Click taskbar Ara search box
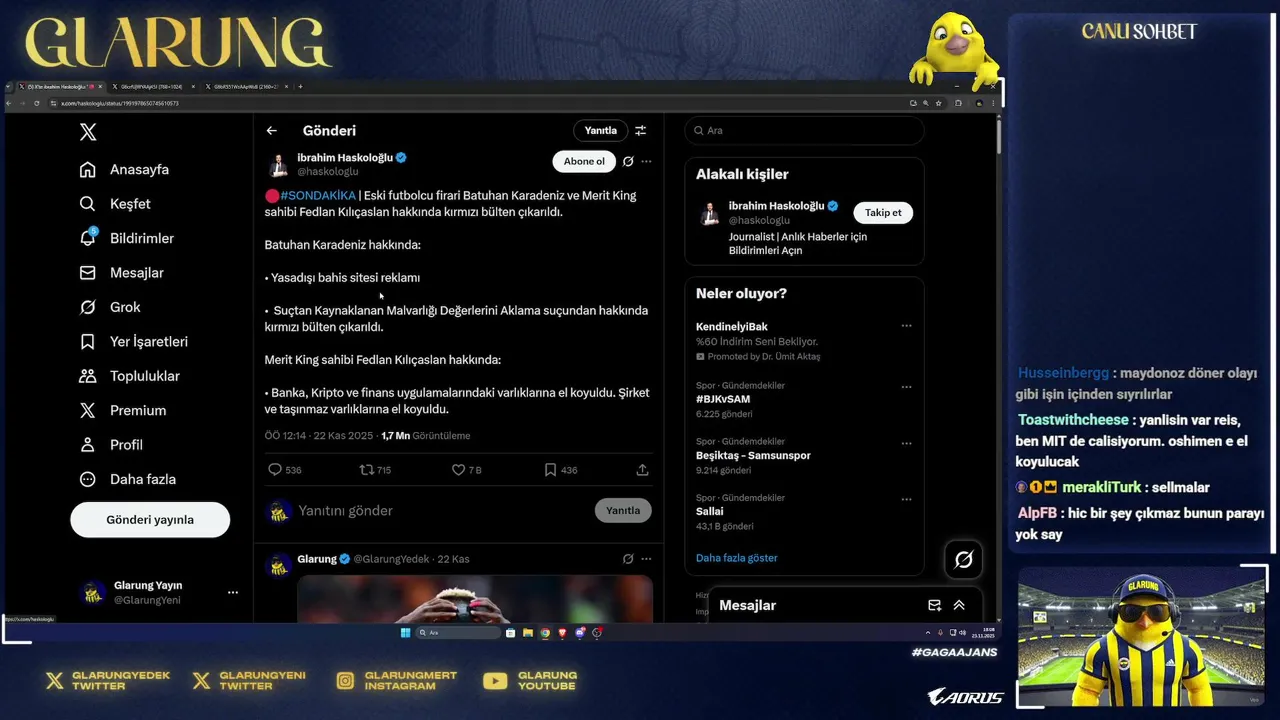1280x720 pixels. 459,632
